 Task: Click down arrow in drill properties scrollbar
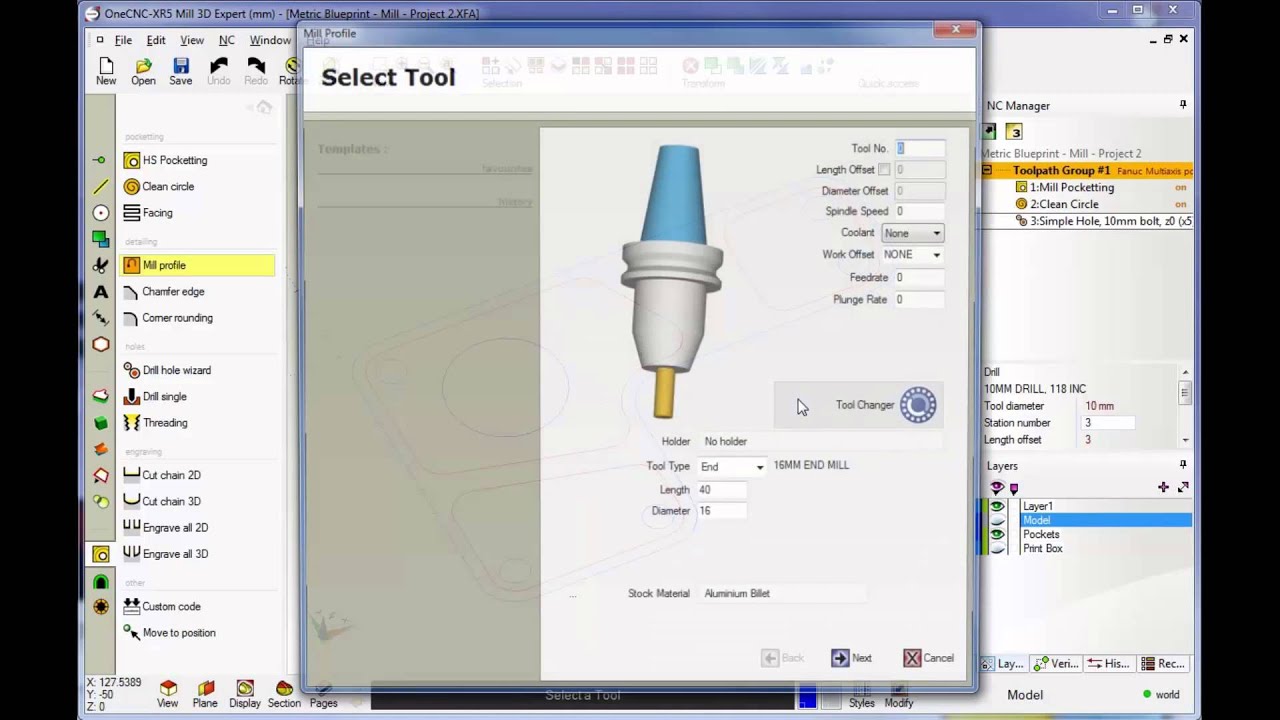click(1185, 440)
